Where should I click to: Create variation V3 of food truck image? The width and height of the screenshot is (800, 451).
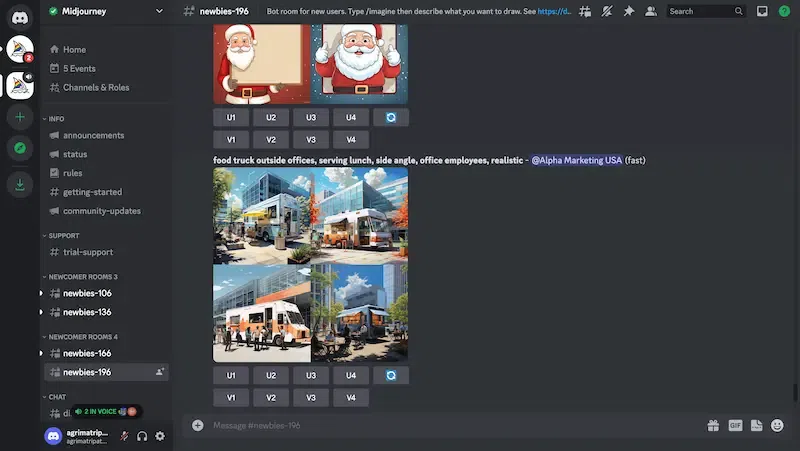pyautogui.click(x=311, y=398)
